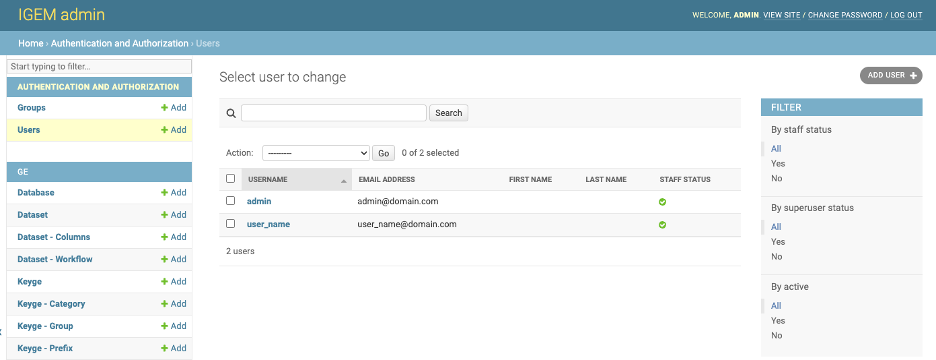Add a new Keyge - Category entry
This screenshot has width=936, height=360.
click(174, 304)
